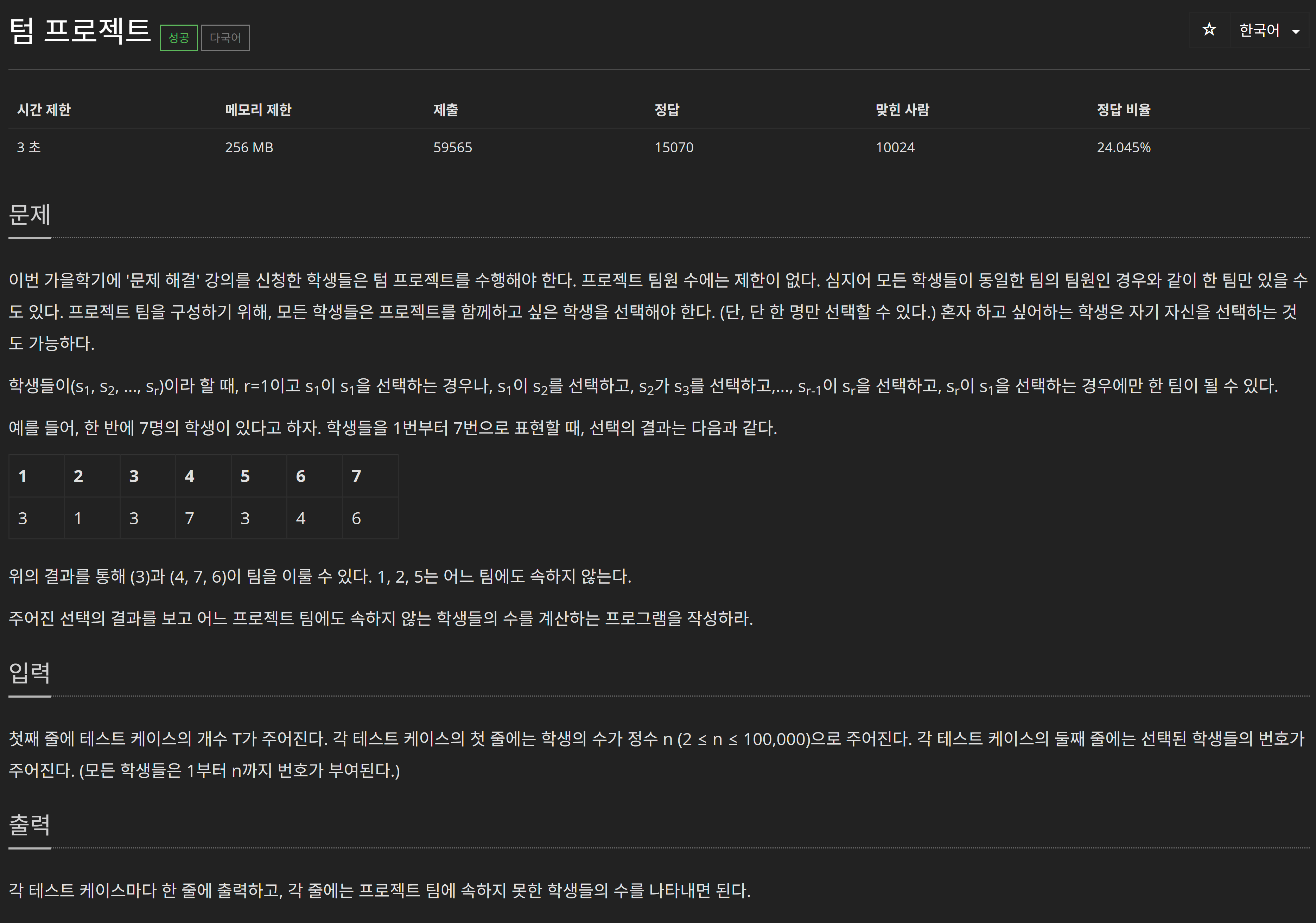Viewport: 1316px width, 923px height.
Task: Click the 15070 correct answers value
Action: coord(673,147)
